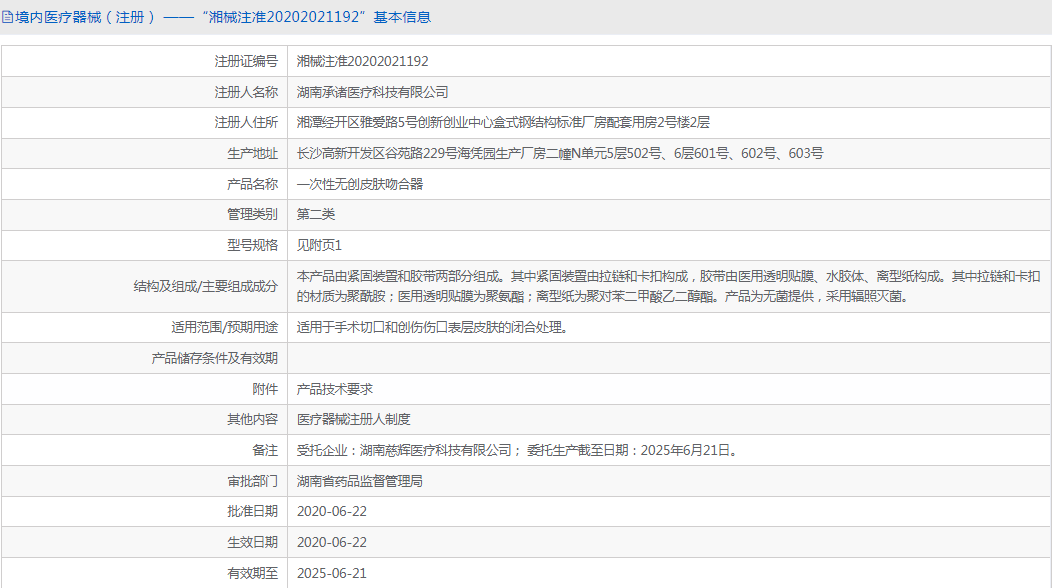Open the 产品技术要求 attachment entry
1052x588 pixels.
pyautogui.click(x=335, y=389)
